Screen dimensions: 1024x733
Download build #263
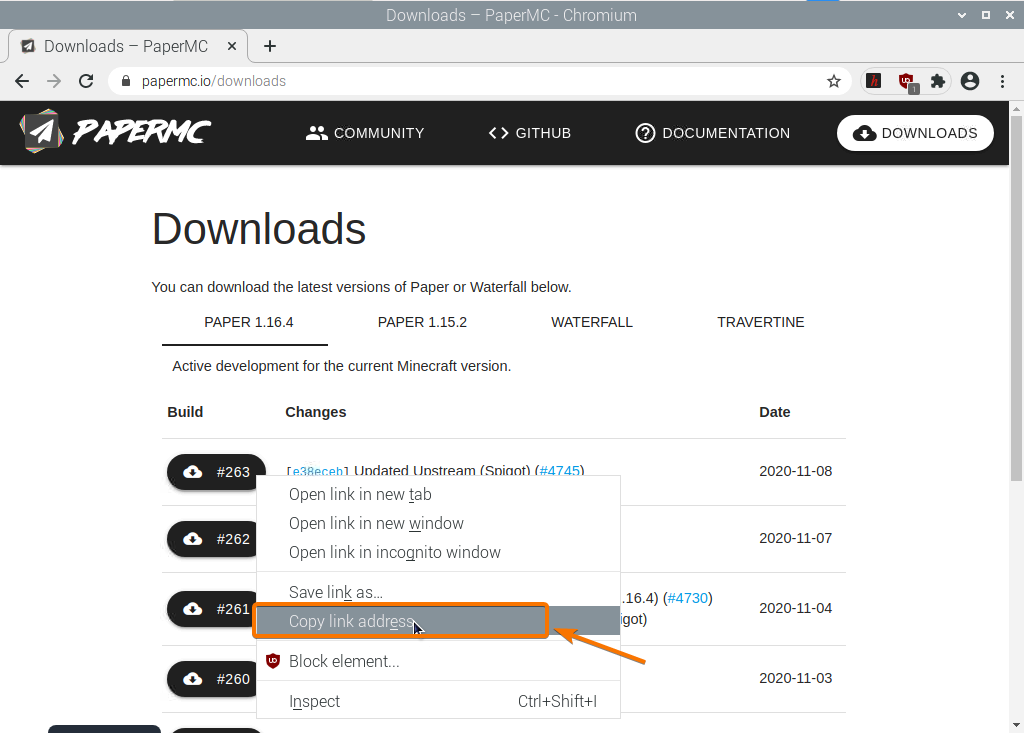tap(216, 472)
